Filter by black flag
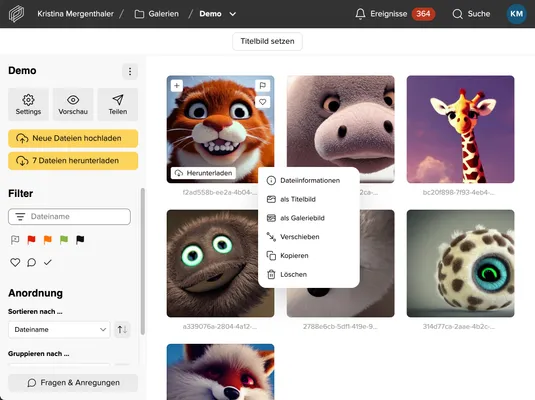This screenshot has height=400, width=535. pyautogui.click(x=80, y=240)
